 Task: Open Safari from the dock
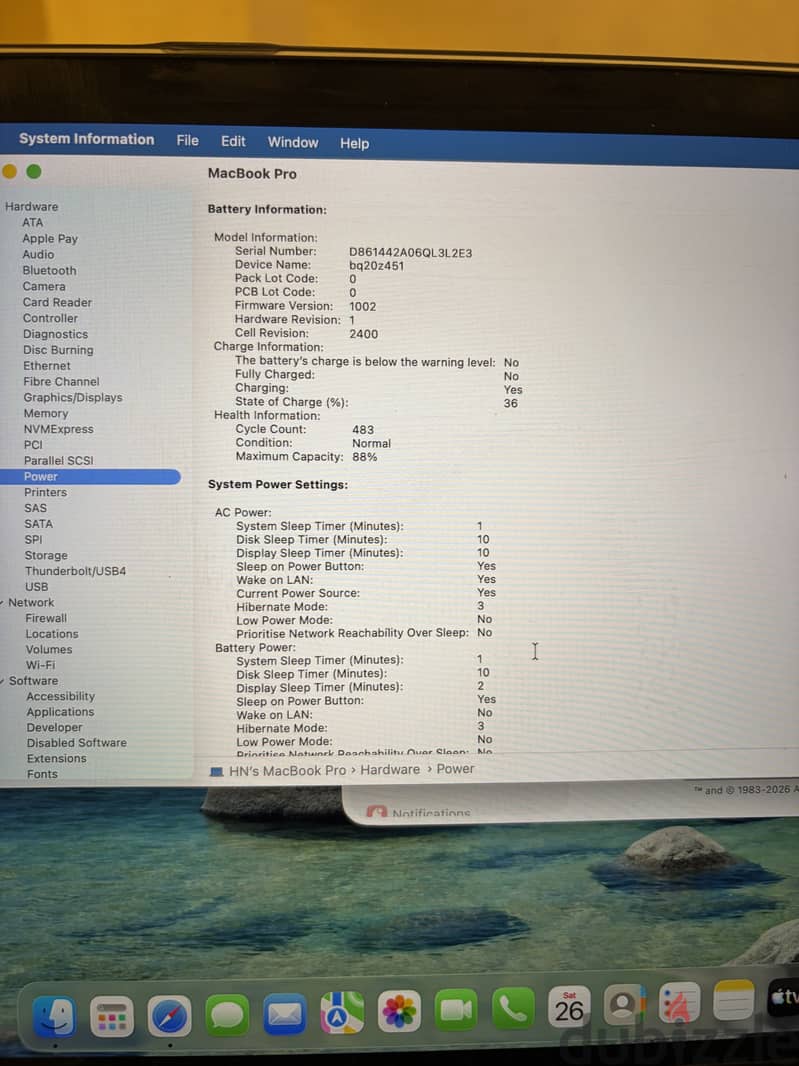click(x=169, y=1016)
